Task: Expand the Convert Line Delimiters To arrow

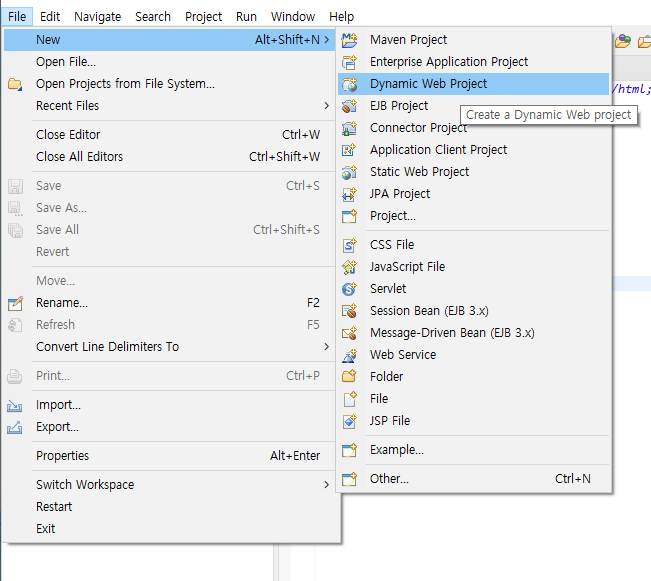Action: (x=327, y=347)
